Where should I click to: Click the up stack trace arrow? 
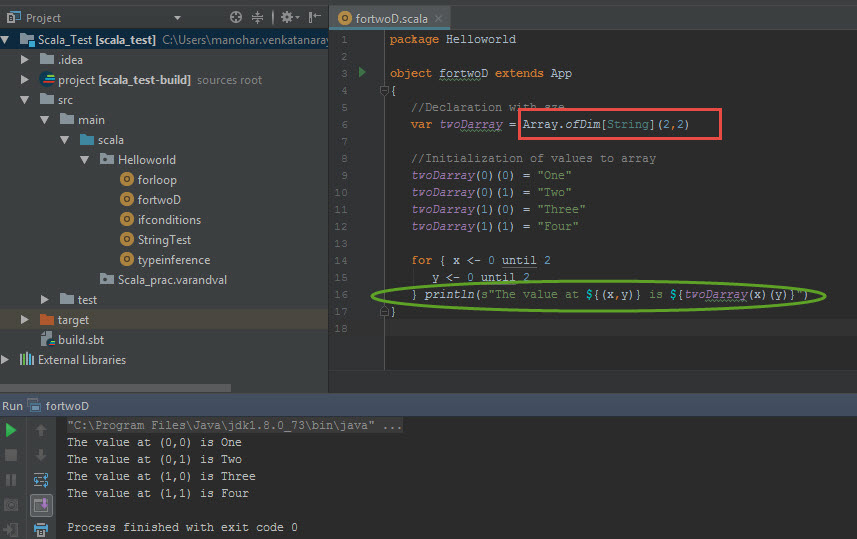click(x=41, y=431)
